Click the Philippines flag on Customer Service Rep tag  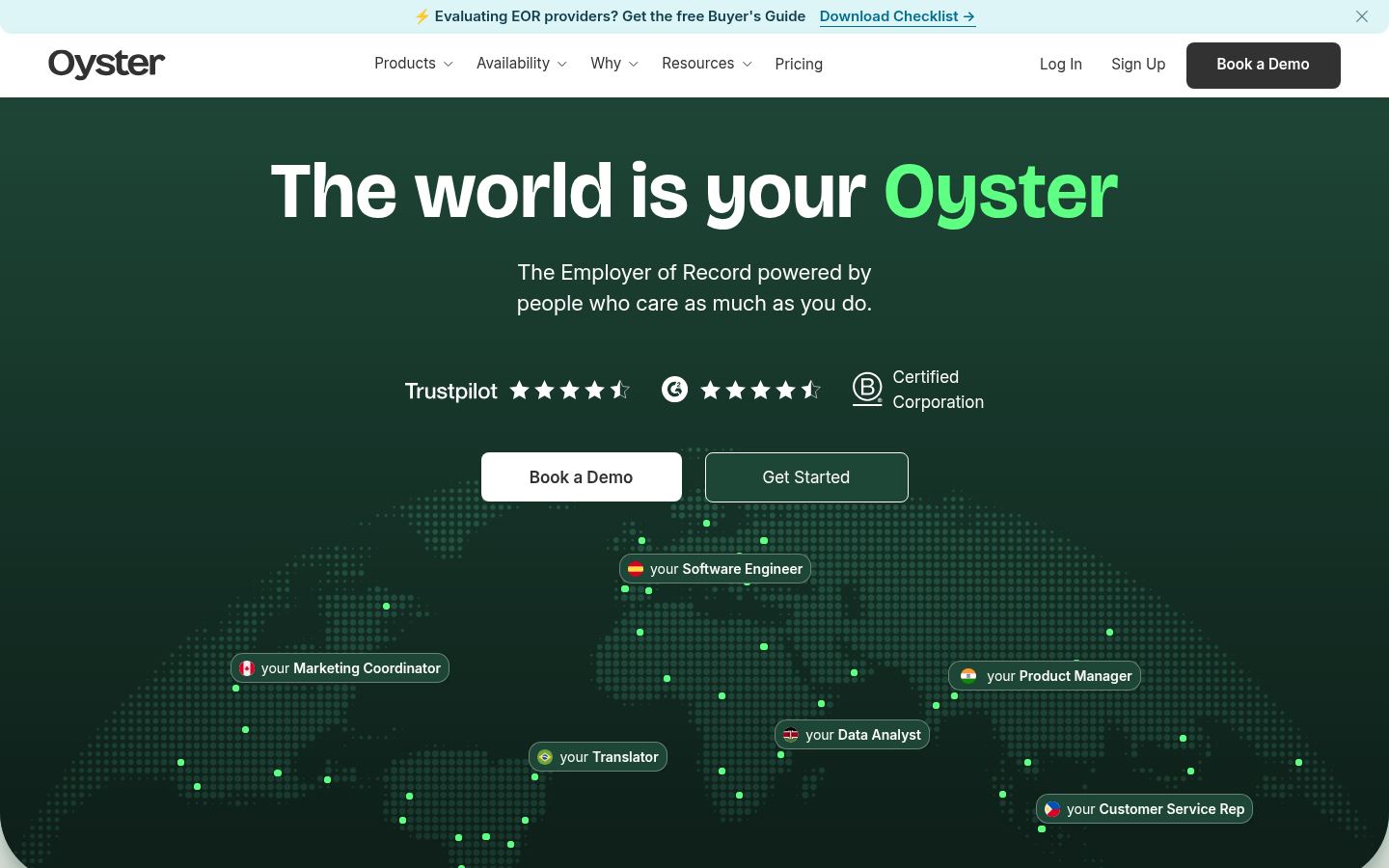tap(1052, 809)
